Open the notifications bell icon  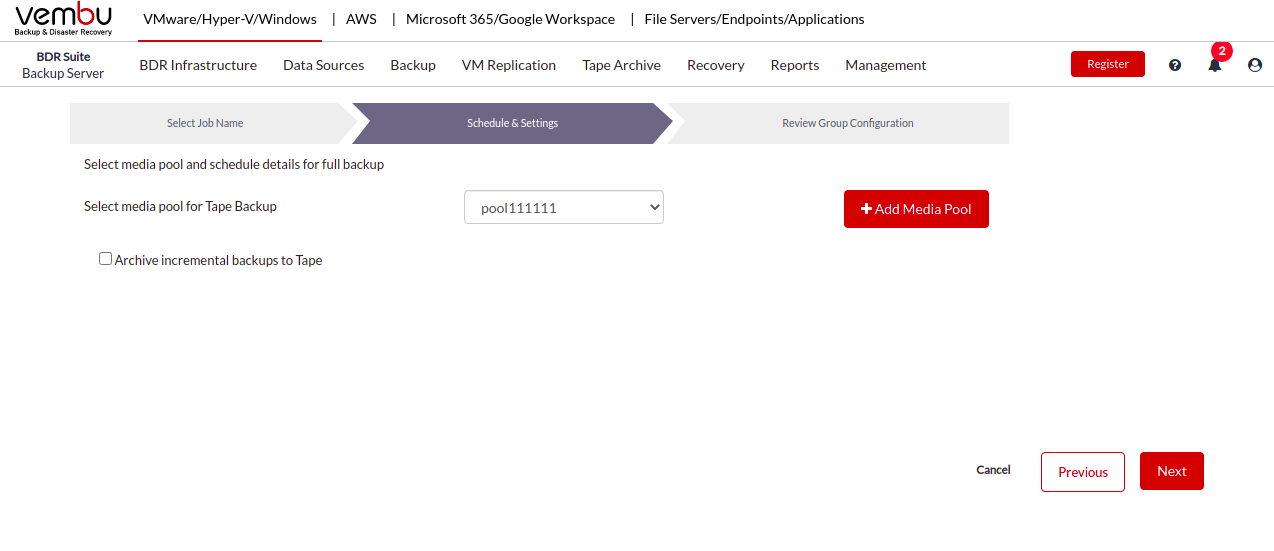[1215, 65]
